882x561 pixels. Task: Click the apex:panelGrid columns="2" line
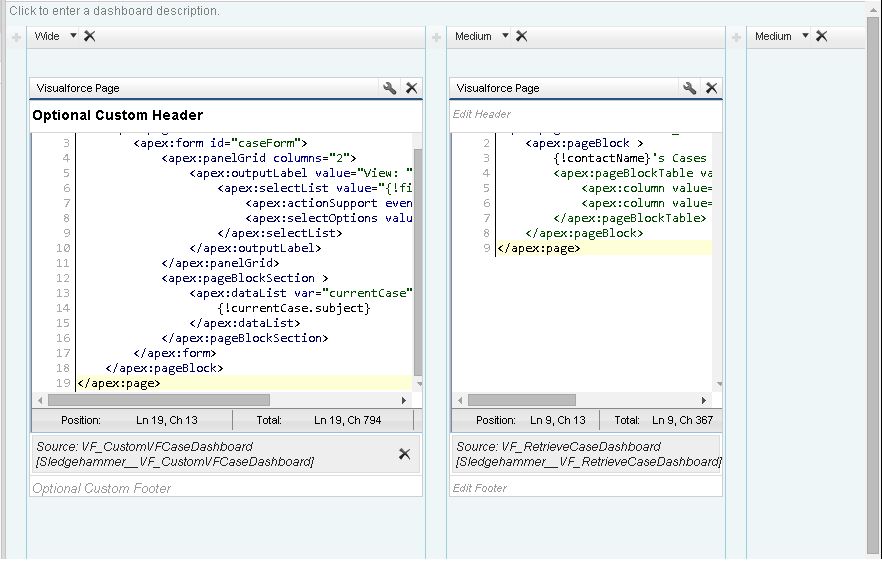click(258, 158)
